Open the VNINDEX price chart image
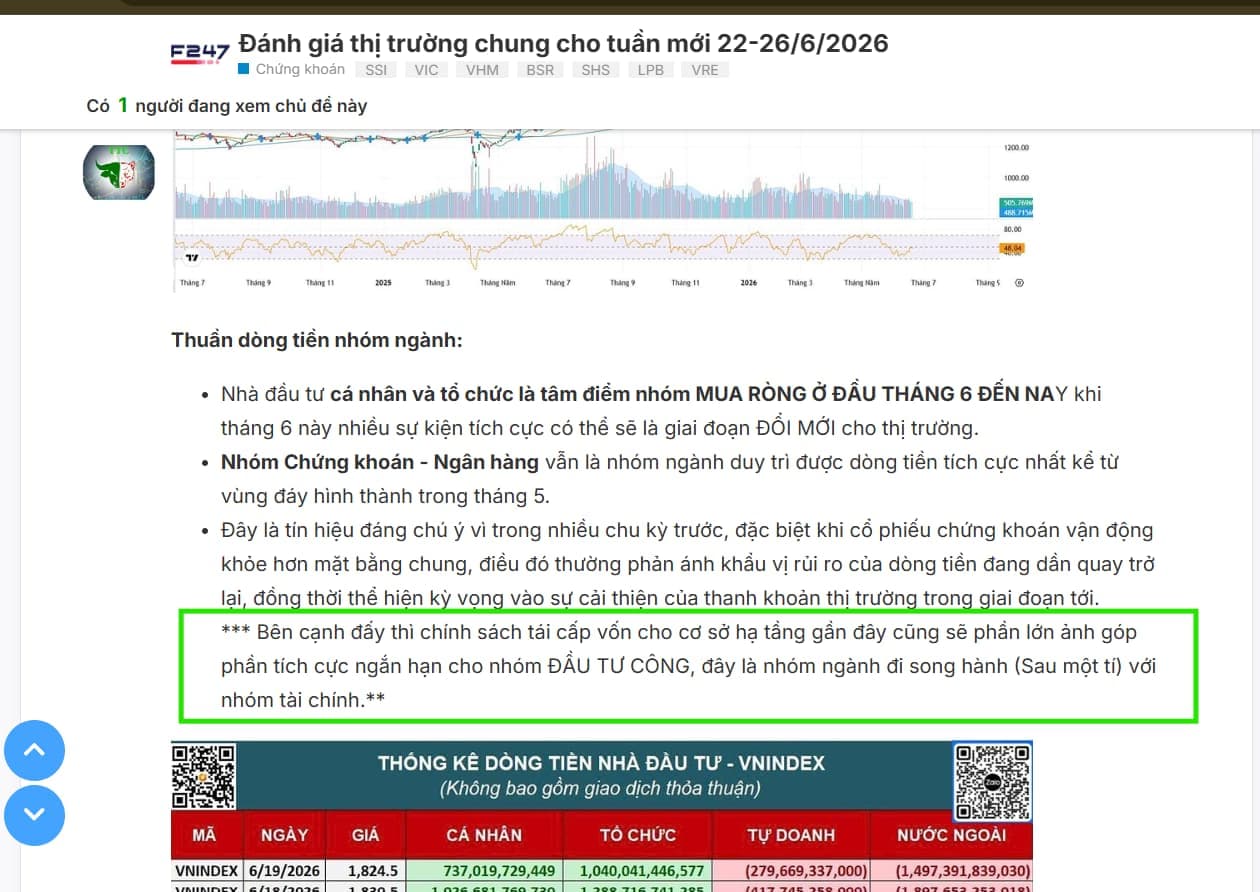1260x892 pixels. pos(601,210)
